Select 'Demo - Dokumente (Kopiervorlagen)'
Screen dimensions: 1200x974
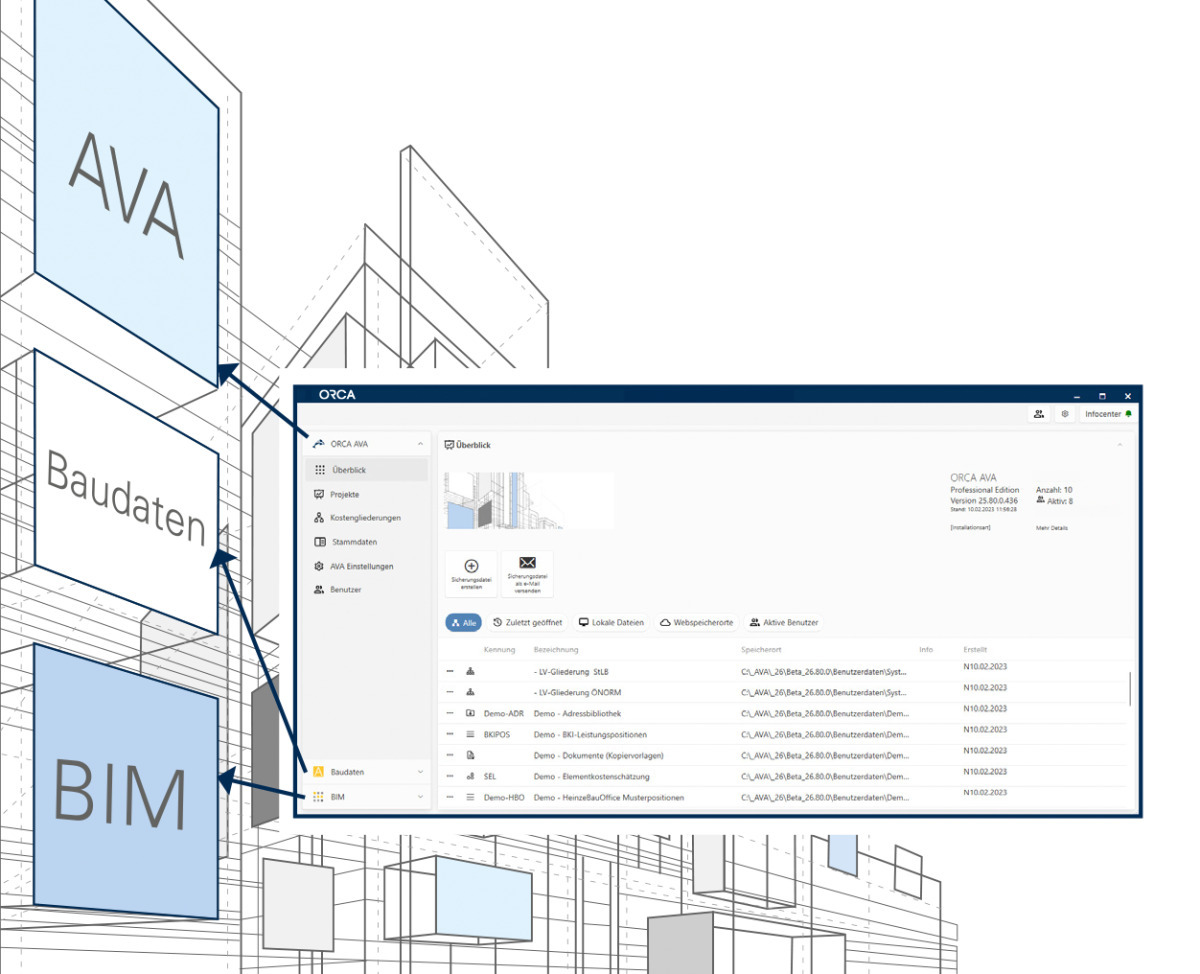(x=599, y=755)
